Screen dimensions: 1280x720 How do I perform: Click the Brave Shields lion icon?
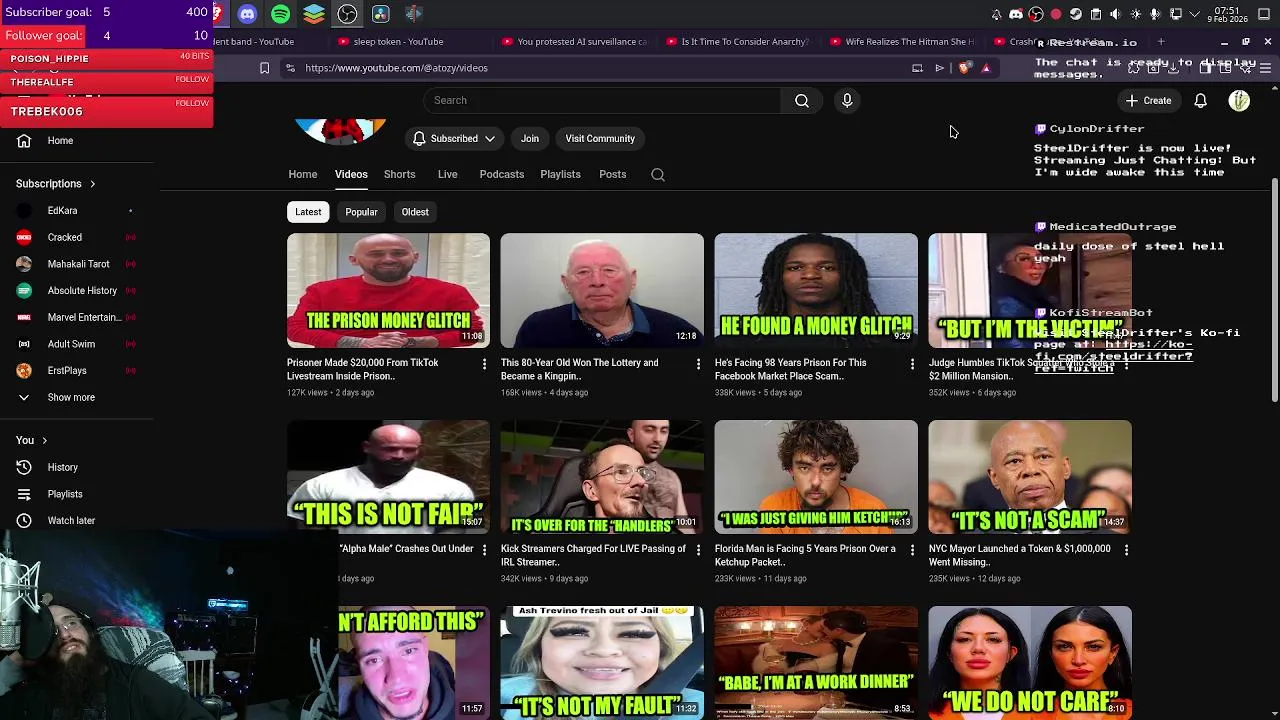tap(963, 68)
